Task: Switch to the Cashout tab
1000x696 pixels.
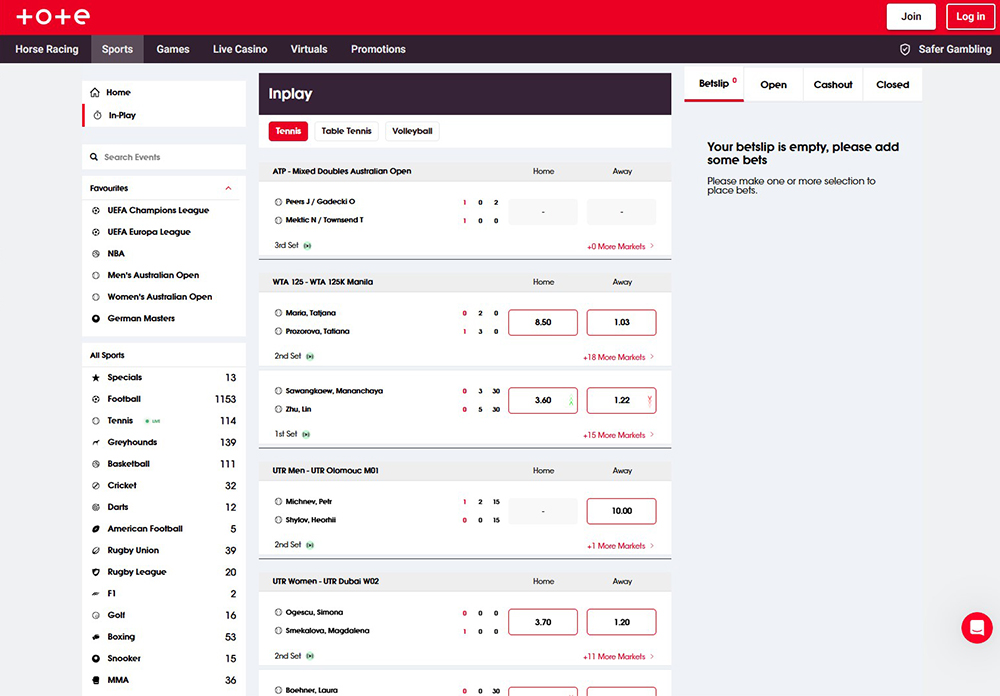Action: pos(833,85)
